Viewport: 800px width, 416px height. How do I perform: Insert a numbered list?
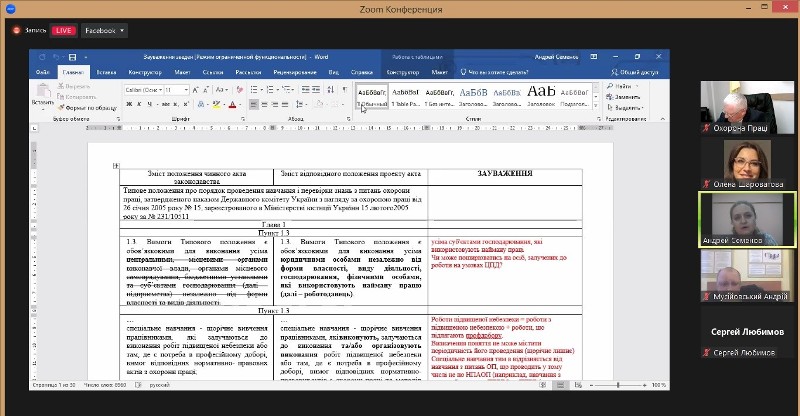pos(270,90)
